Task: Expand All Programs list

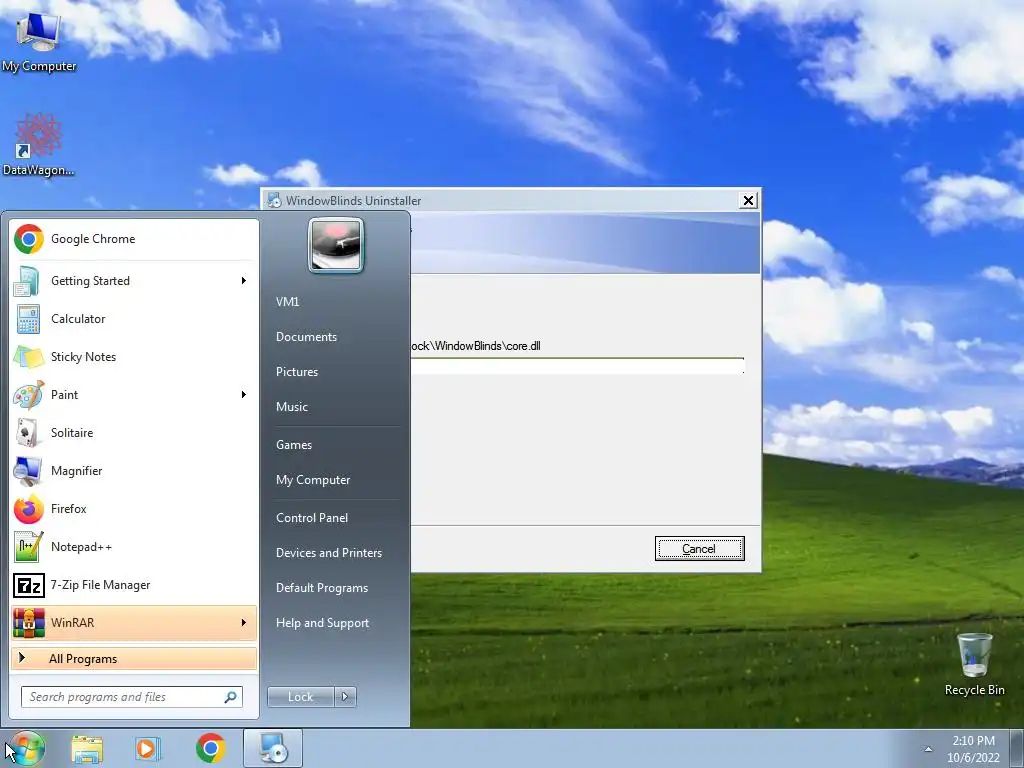Action: [134, 658]
